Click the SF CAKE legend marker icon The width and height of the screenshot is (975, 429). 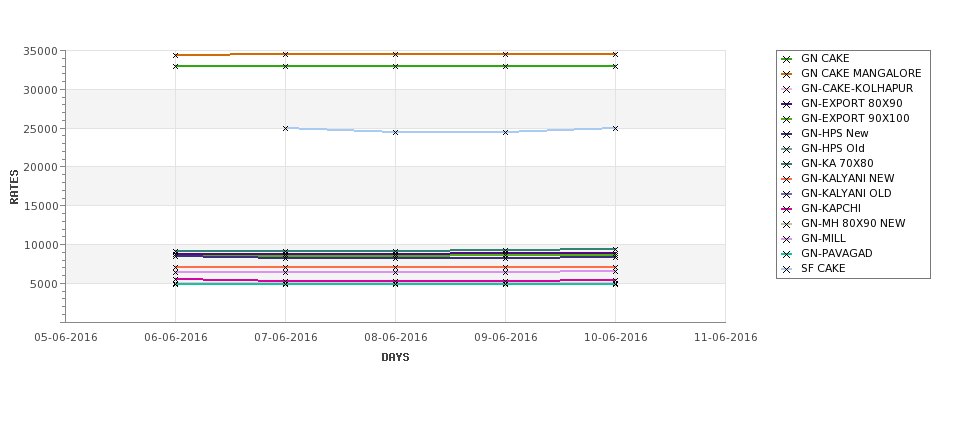pyautogui.click(x=786, y=269)
